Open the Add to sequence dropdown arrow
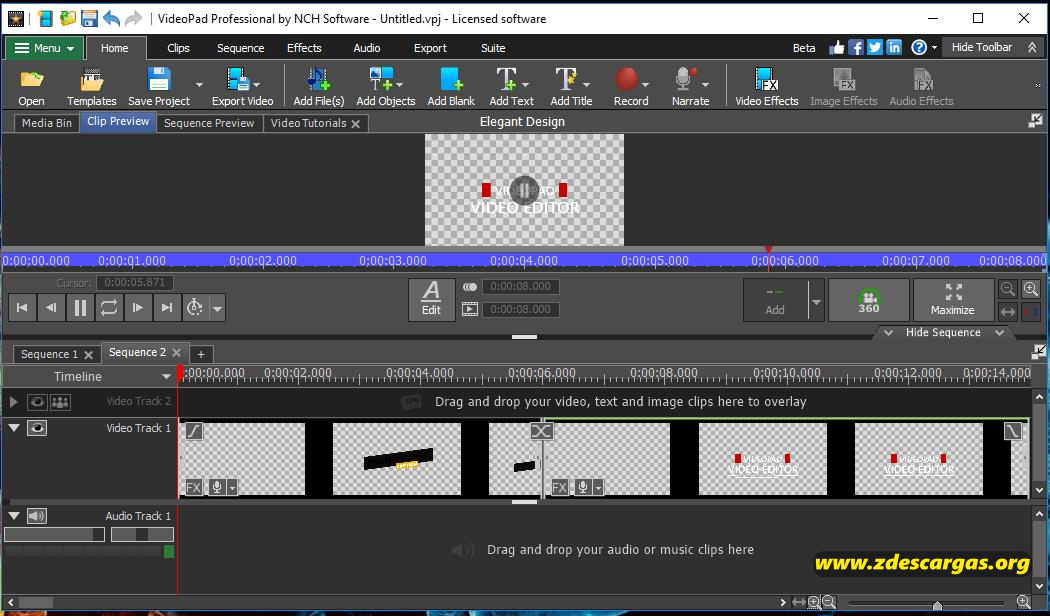1050x616 pixels. pos(816,301)
